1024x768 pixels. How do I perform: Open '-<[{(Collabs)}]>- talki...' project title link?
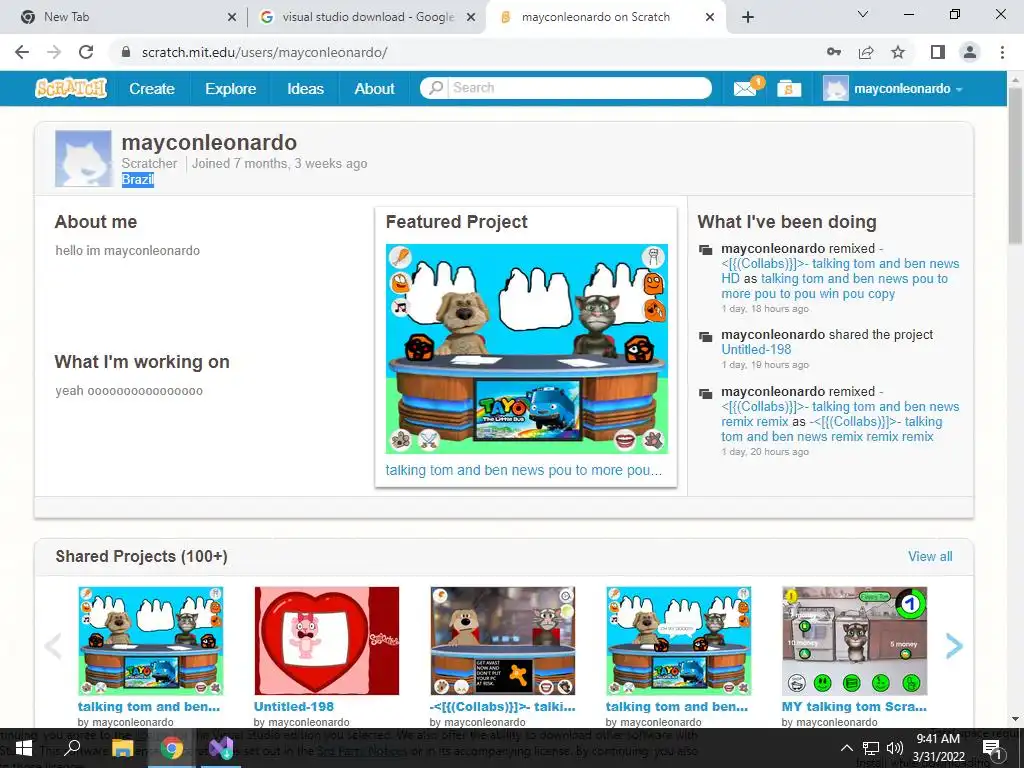503,707
